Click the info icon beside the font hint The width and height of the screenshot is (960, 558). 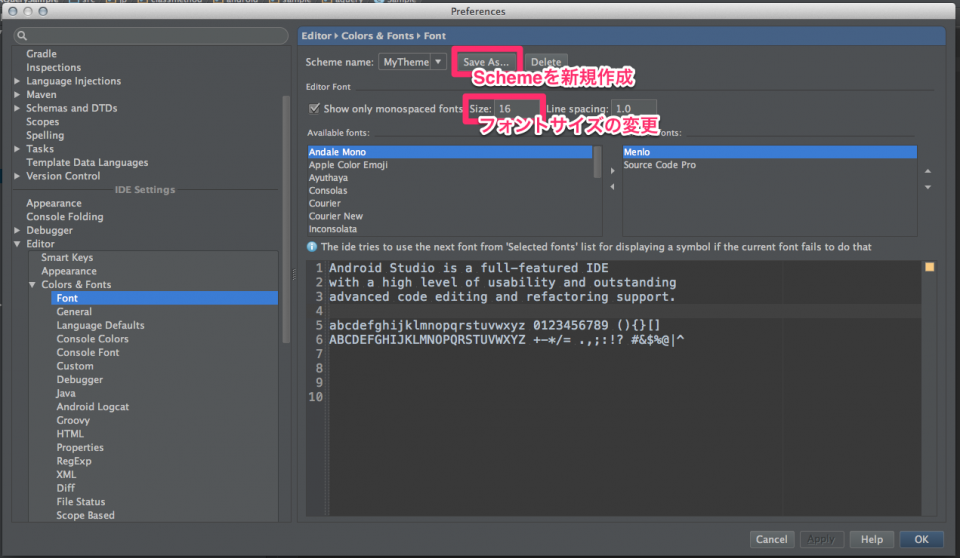312,247
